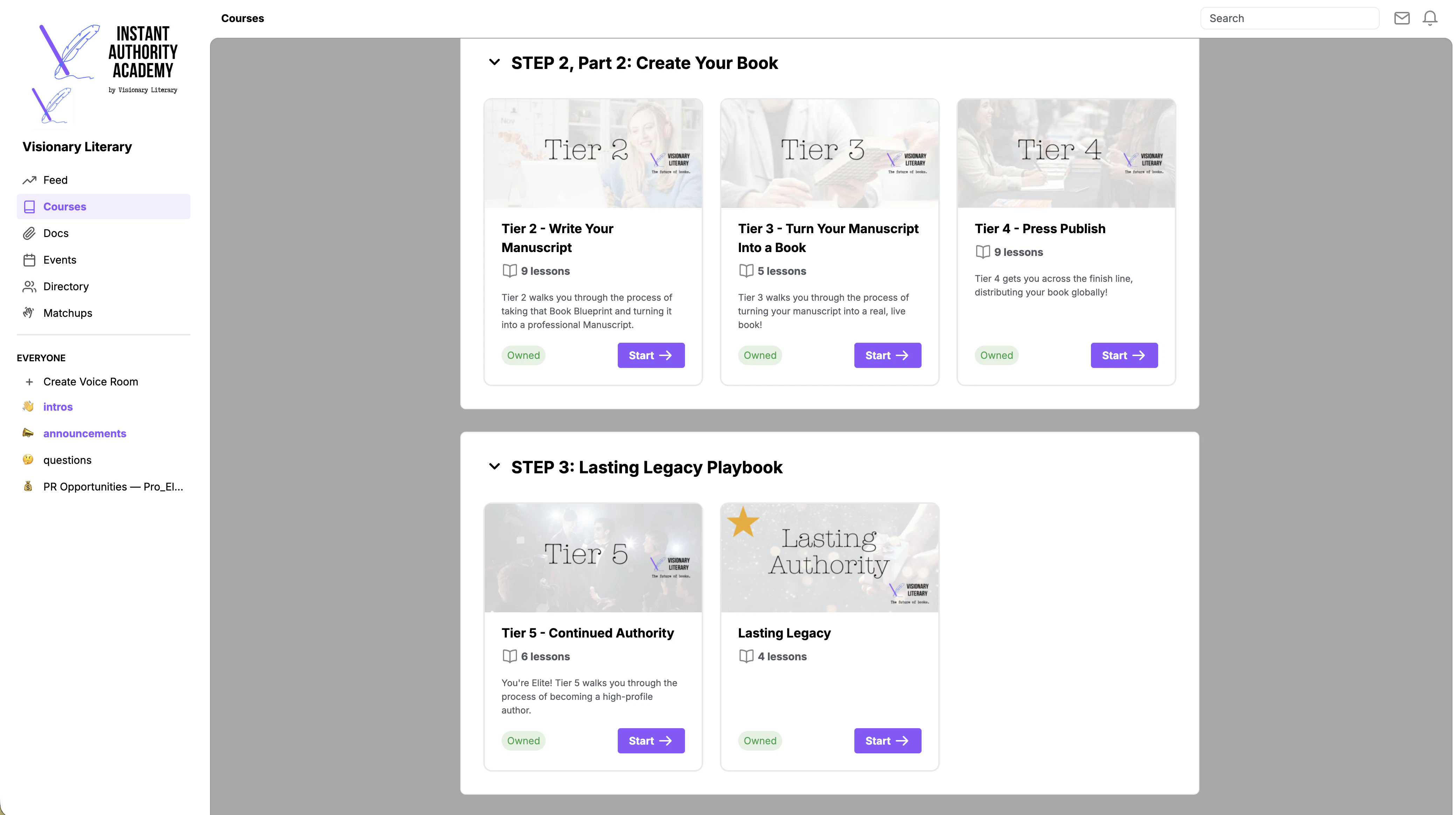Open the questions channel
This screenshot has width=1456, height=815.
67,460
